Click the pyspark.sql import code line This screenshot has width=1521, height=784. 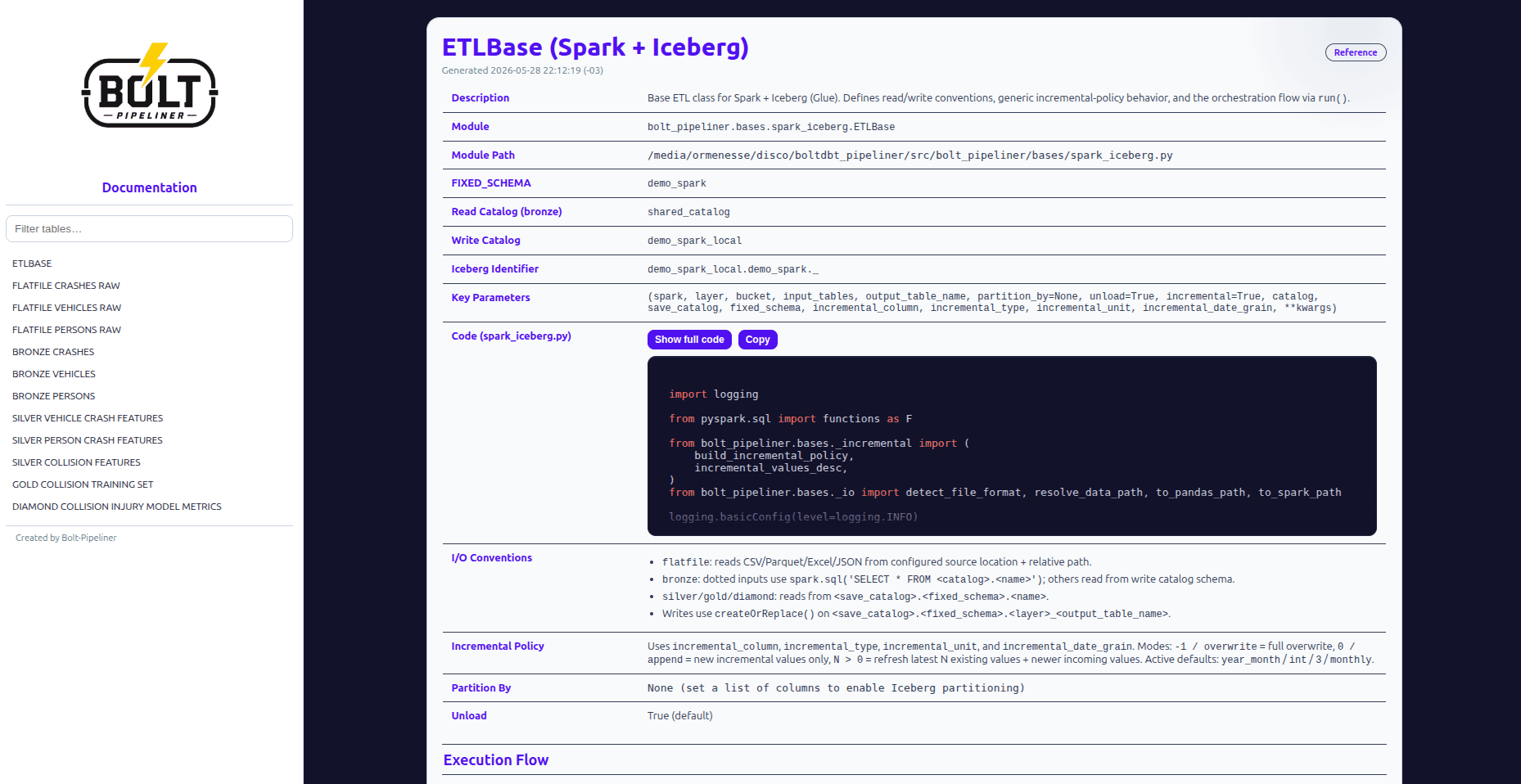point(791,419)
